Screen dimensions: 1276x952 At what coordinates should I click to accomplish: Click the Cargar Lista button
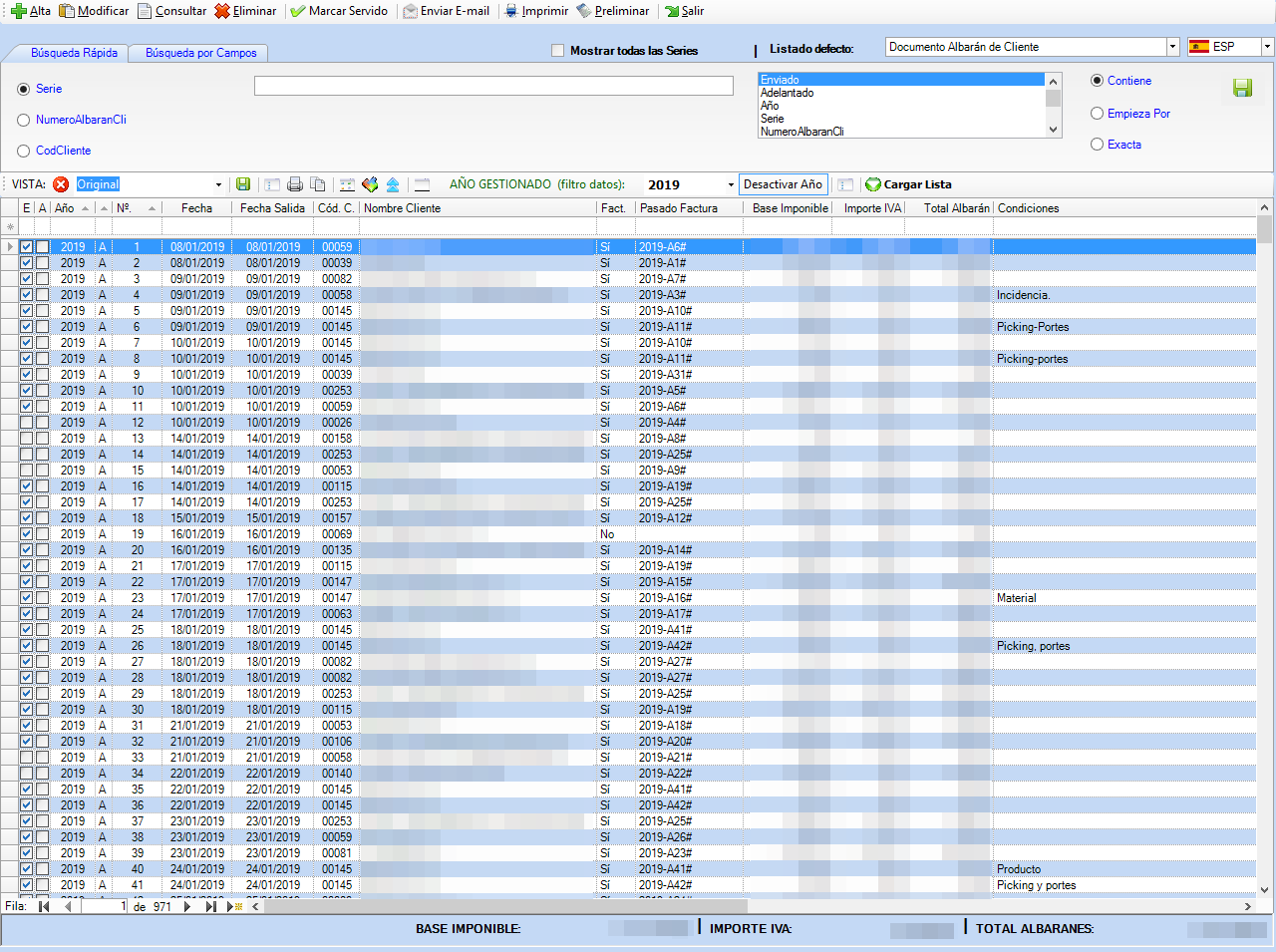tap(908, 184)
